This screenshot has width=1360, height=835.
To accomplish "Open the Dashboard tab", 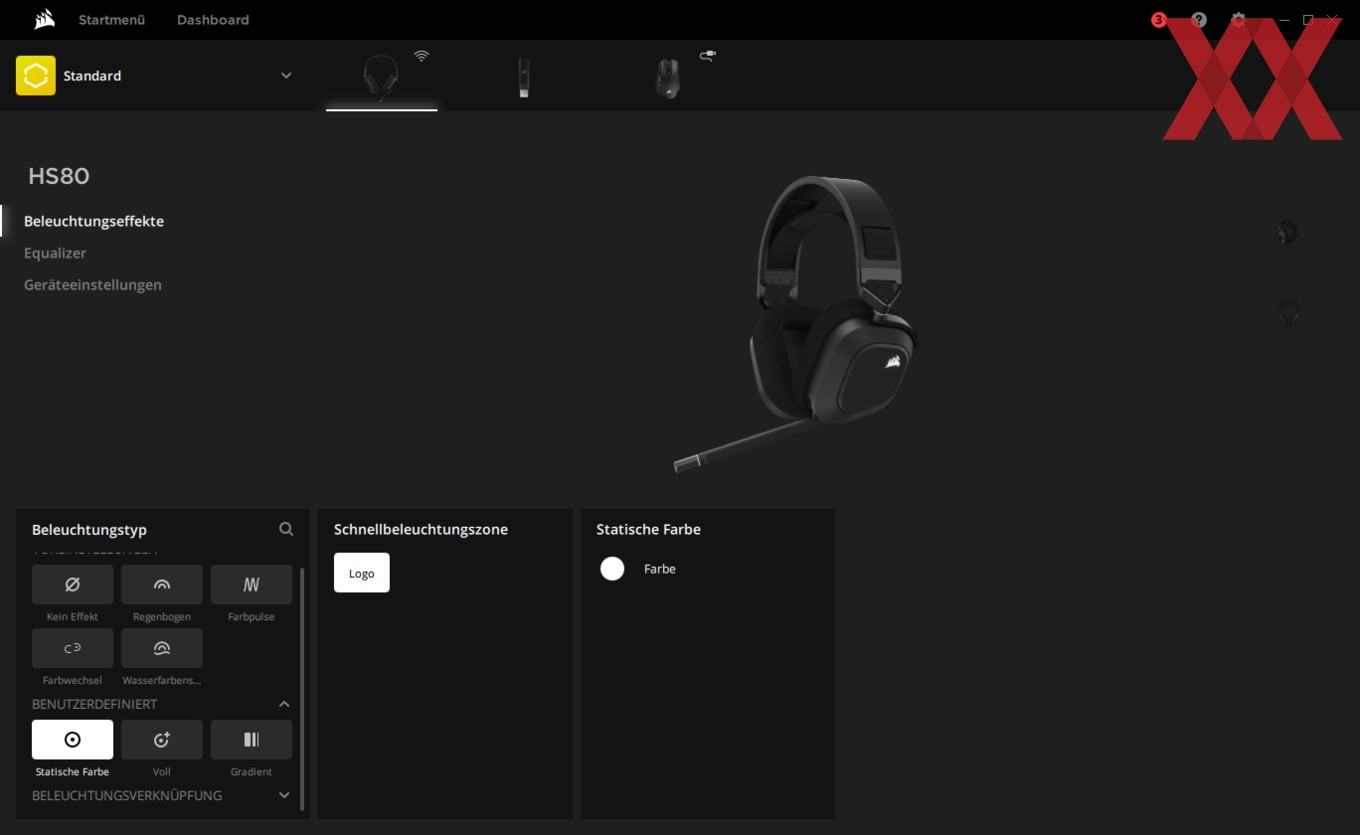I will pos(213,20).
